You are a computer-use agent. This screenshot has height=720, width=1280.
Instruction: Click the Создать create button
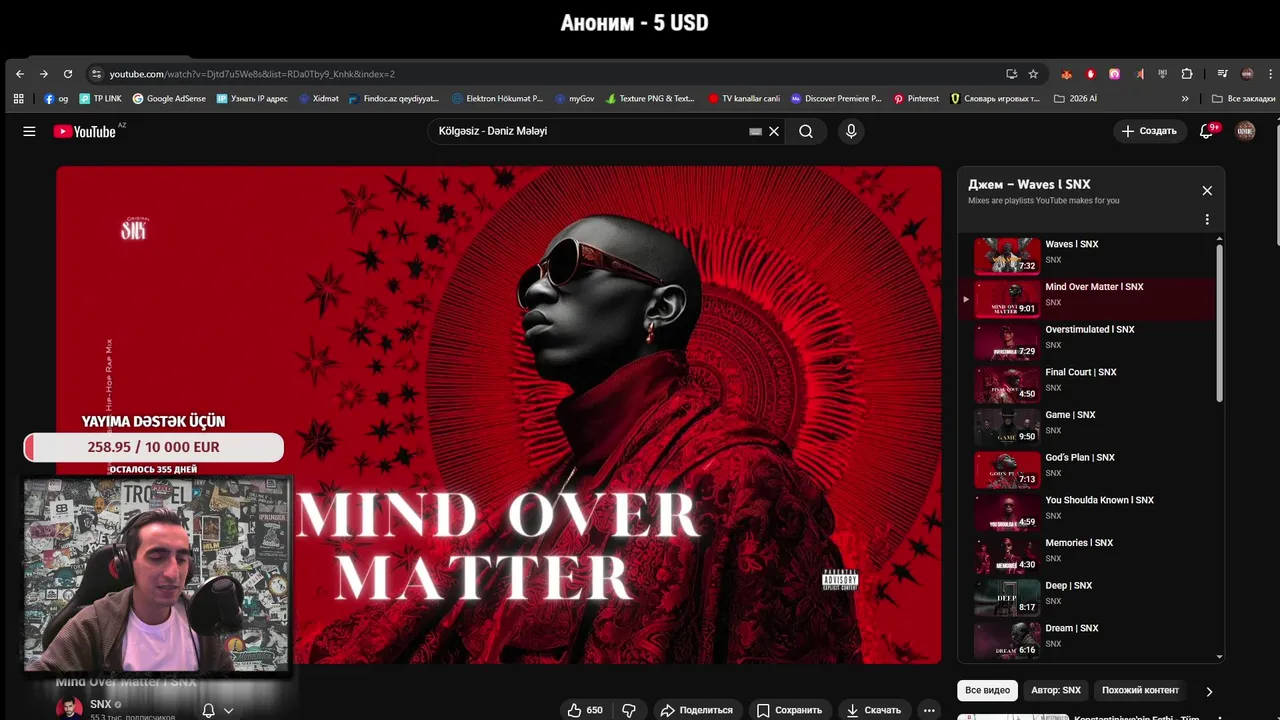(1149, 131)
